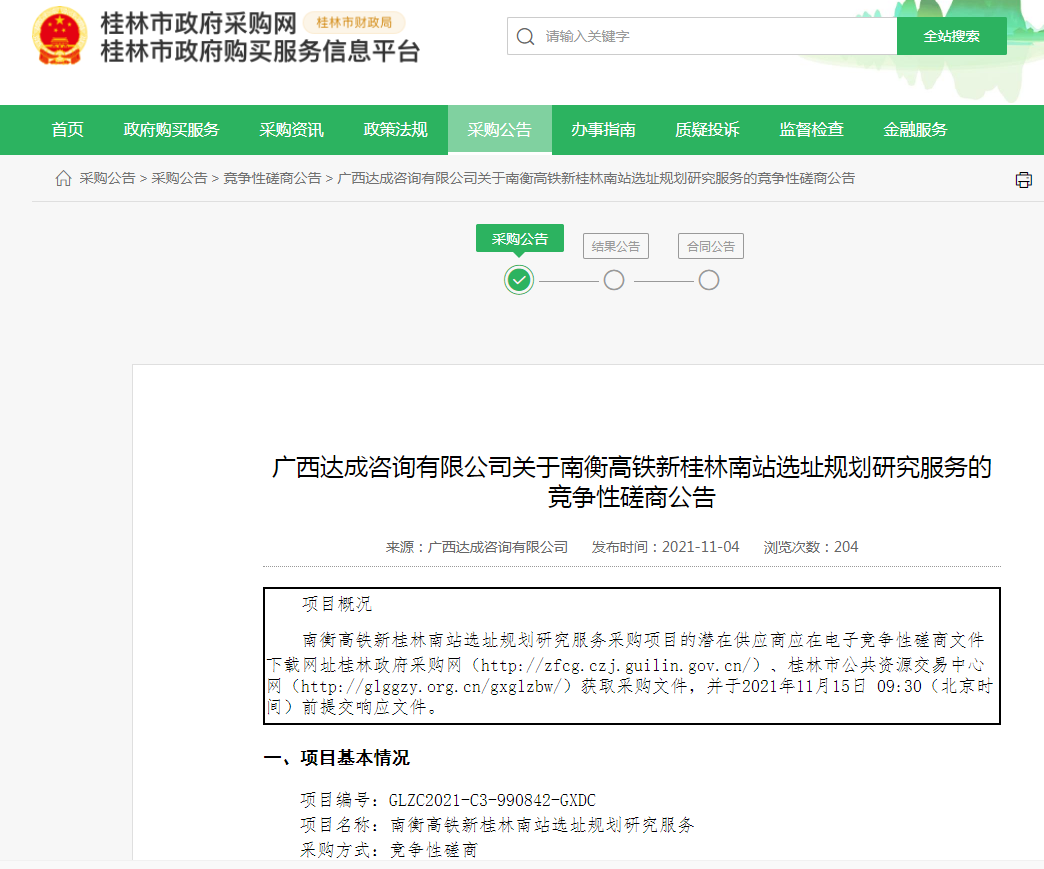Click the green checkmark step circle
The width and height of the screenshot is (1044, 869).
click(x=519, y=280)
